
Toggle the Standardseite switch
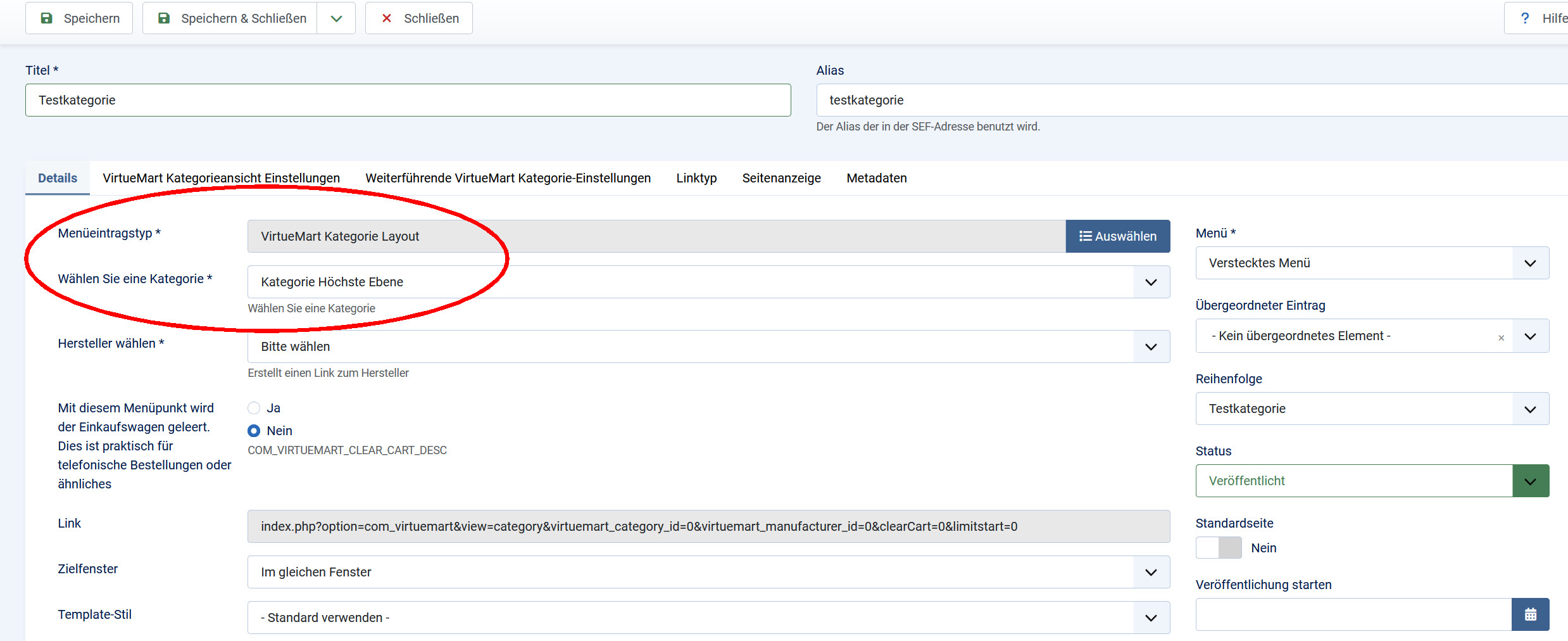[1219, 548]
